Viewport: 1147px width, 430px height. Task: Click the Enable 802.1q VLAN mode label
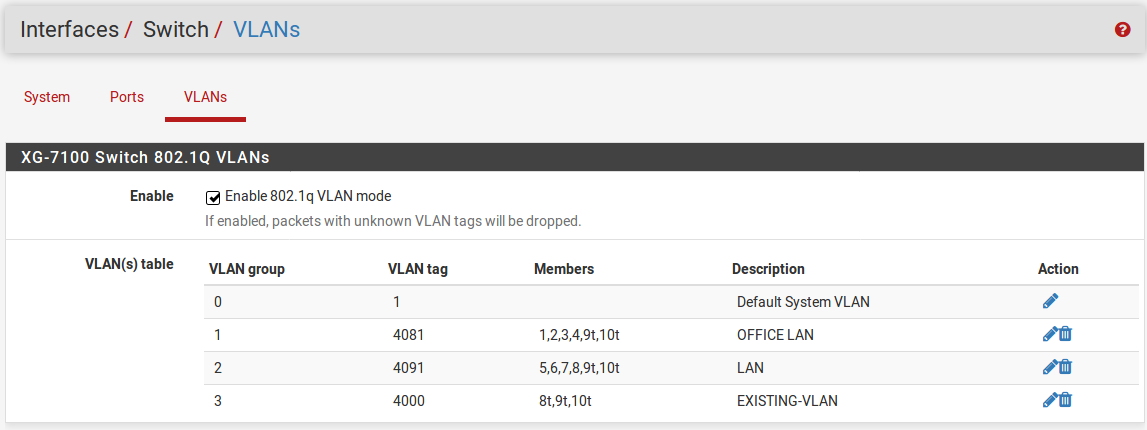tap(307, 196)
